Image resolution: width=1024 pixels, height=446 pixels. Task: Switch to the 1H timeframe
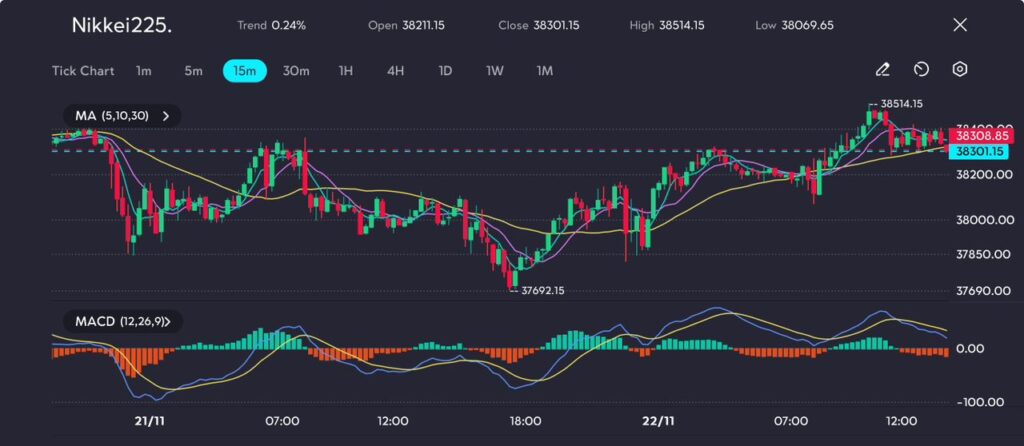[346, 71]
